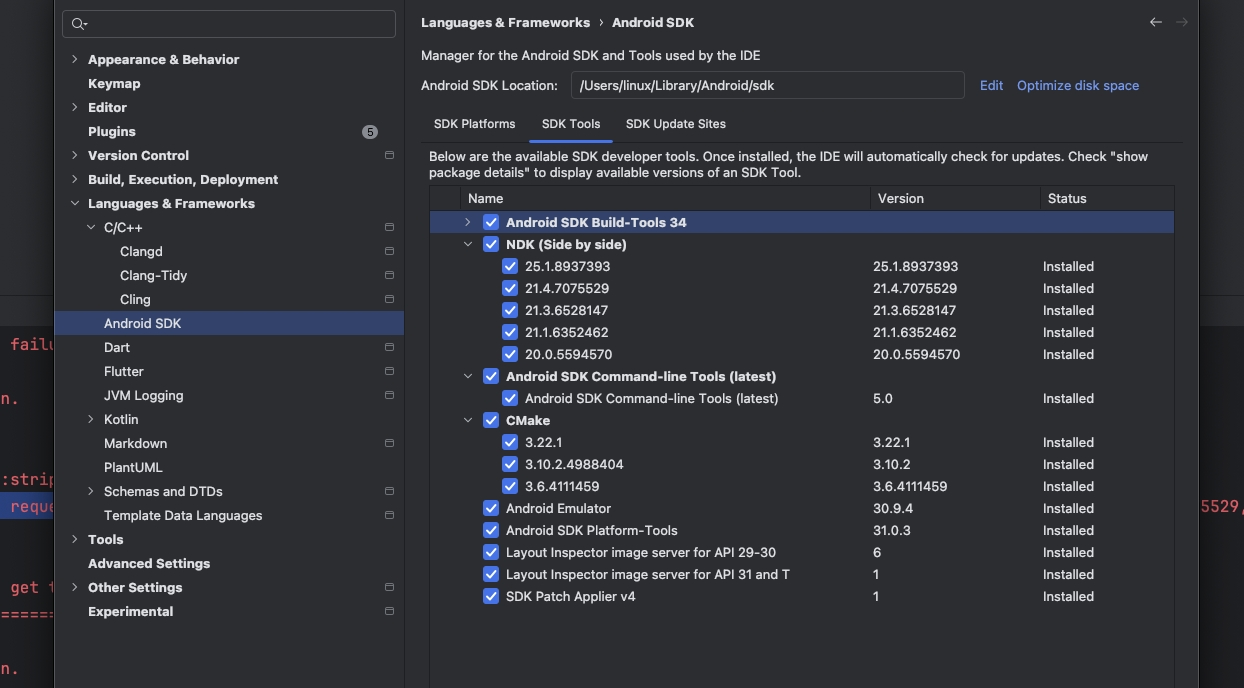Click the project-level icon beside Other Settings
The width and height of the screenshot is (1244, 688).
coord(389,588)
